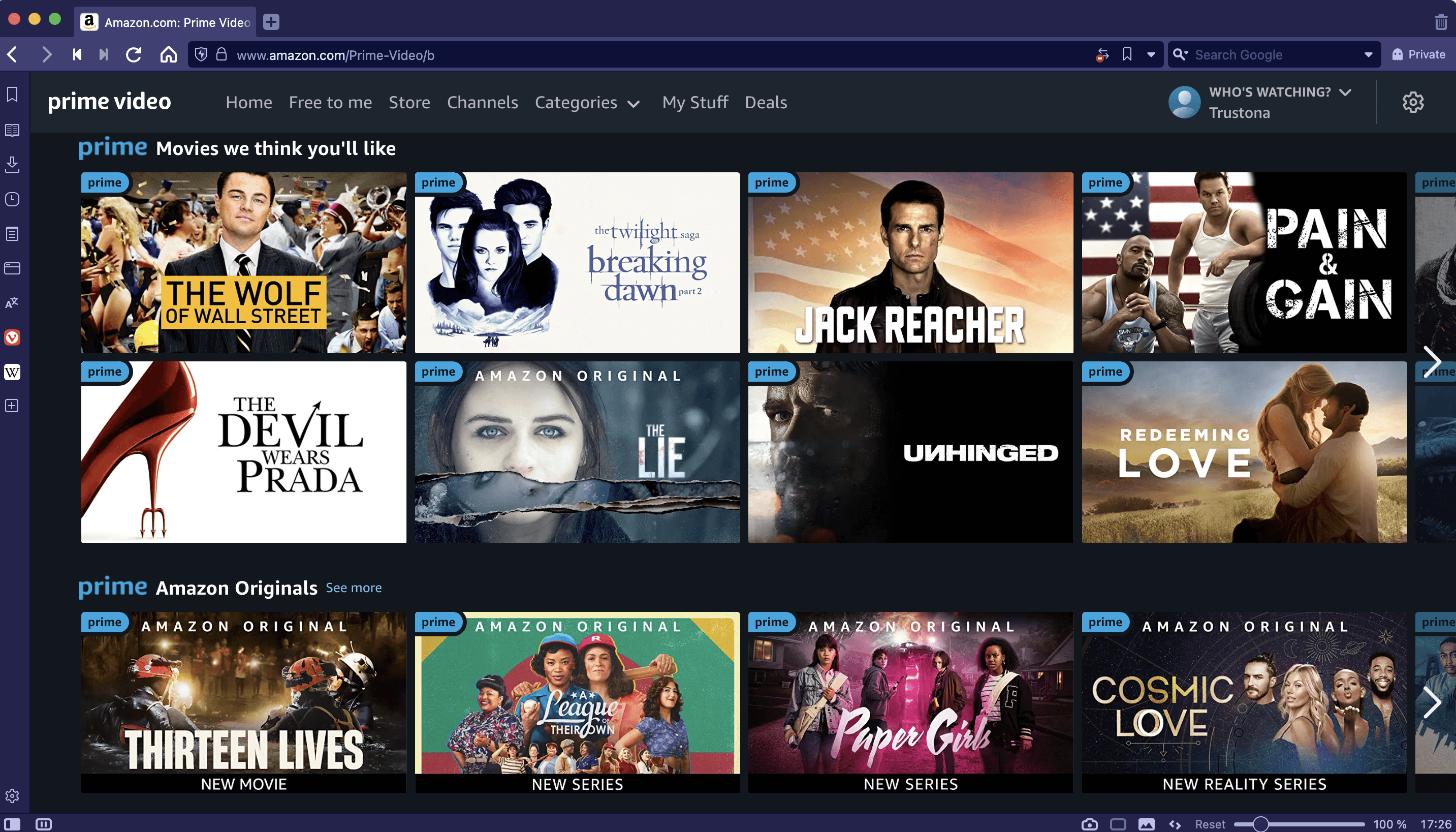This screenshot has width=1456, height=832.
Task: Select the Deals menu item
Action: (x=766, y=102)
